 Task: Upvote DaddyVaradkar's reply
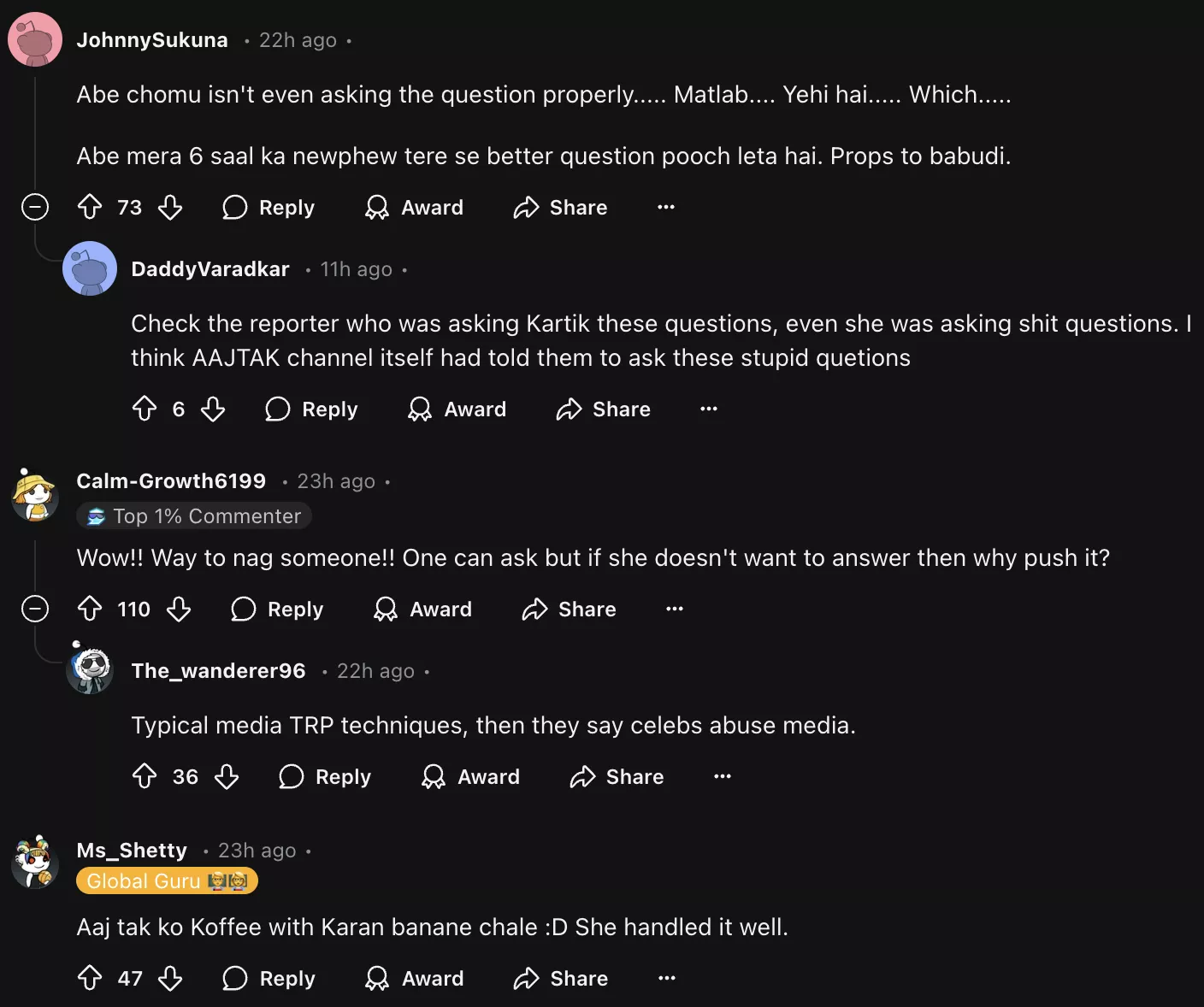point(145,409)
